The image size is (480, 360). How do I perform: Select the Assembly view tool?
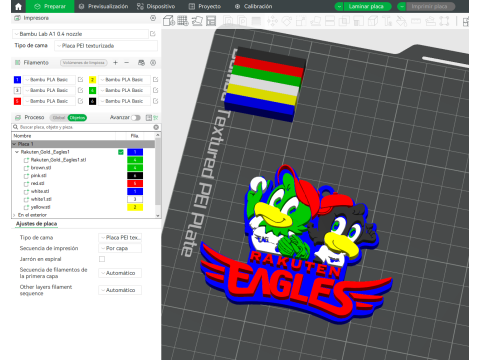point(430,21)
